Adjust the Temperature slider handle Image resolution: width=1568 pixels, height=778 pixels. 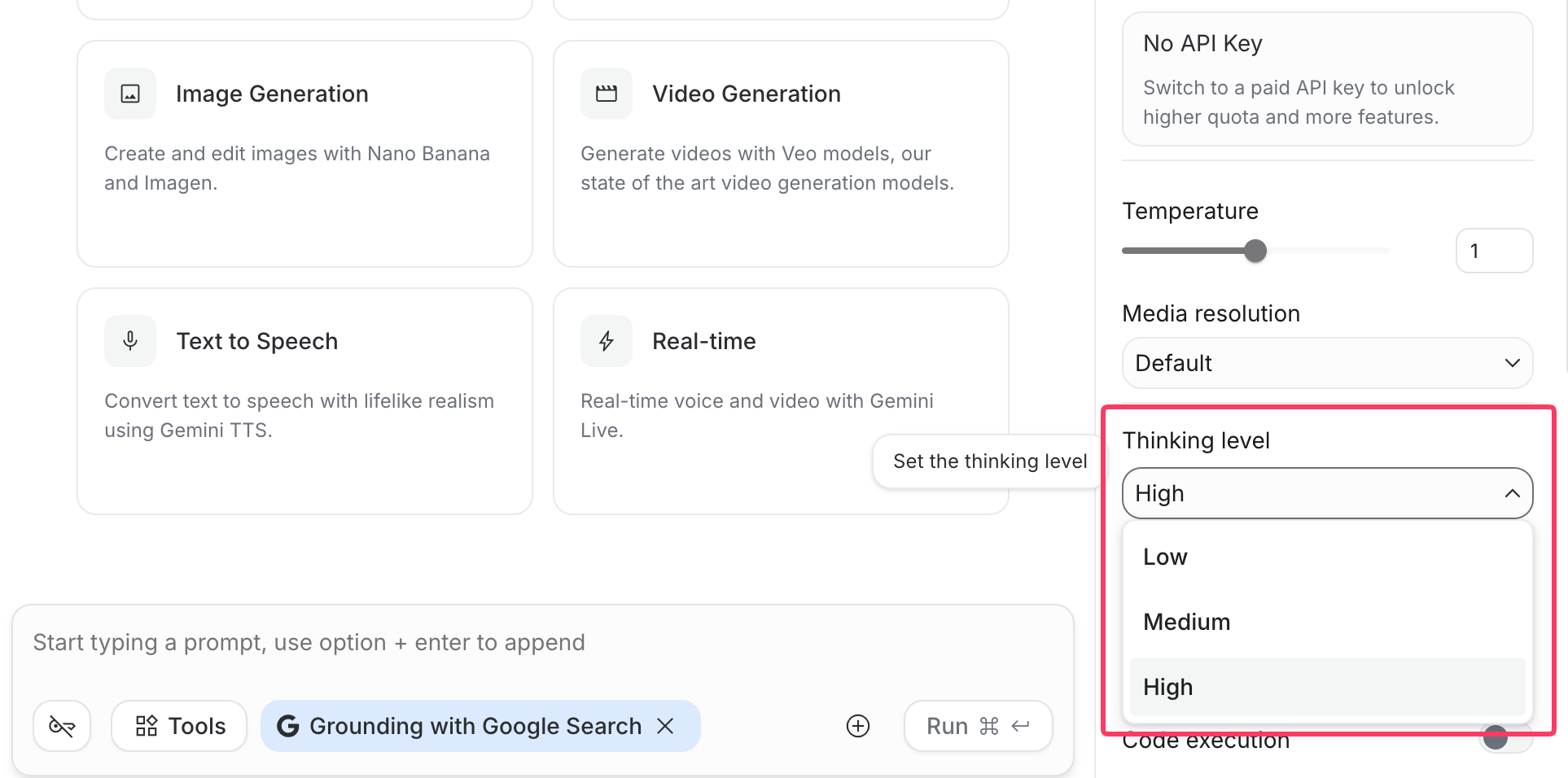[x=1256, y=251]
